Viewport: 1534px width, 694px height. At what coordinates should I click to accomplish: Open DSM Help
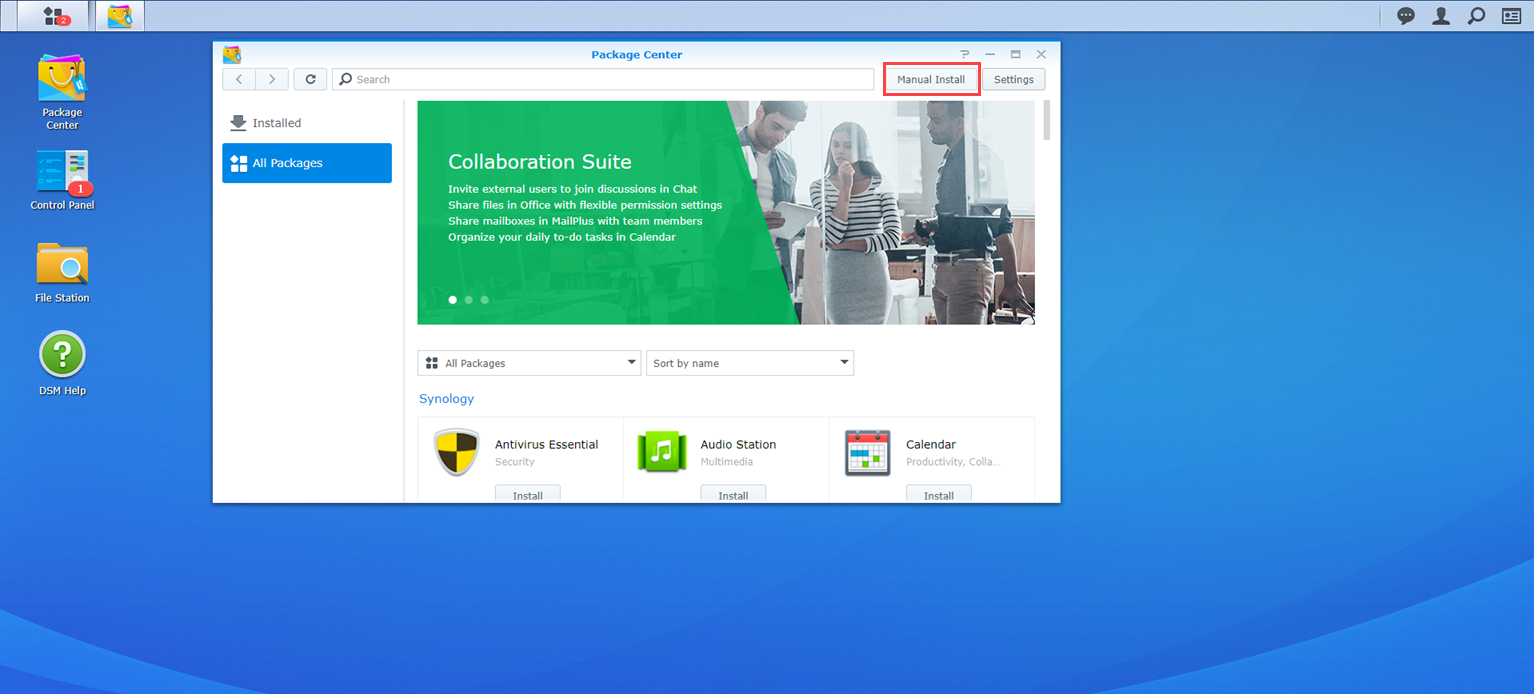(62, 360)
